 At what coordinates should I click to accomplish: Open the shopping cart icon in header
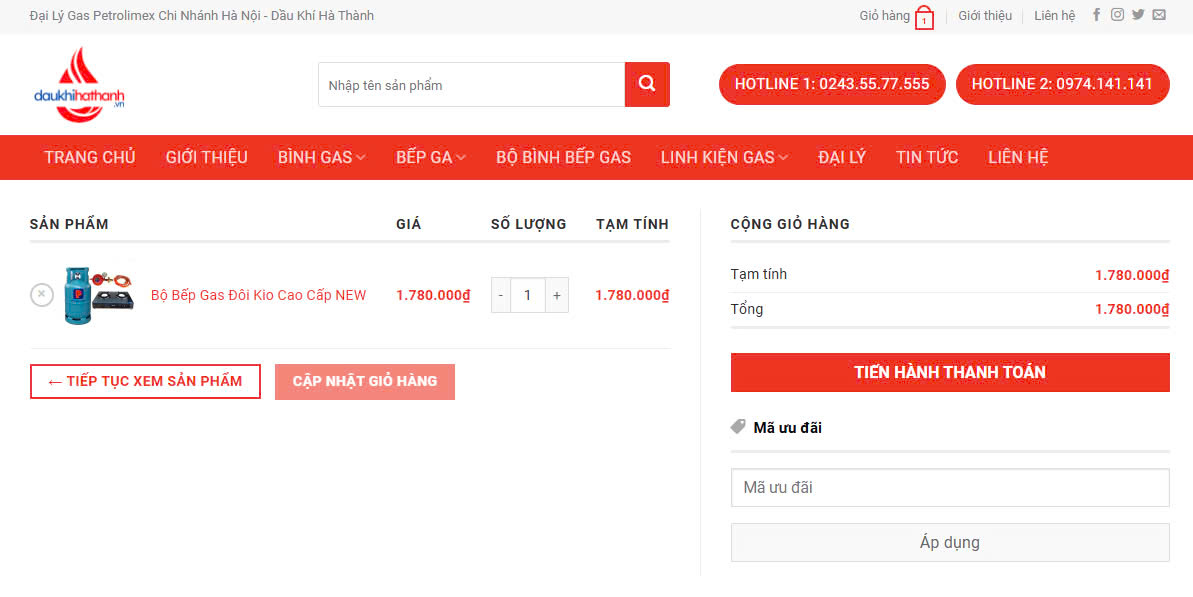tap(924, 18)
